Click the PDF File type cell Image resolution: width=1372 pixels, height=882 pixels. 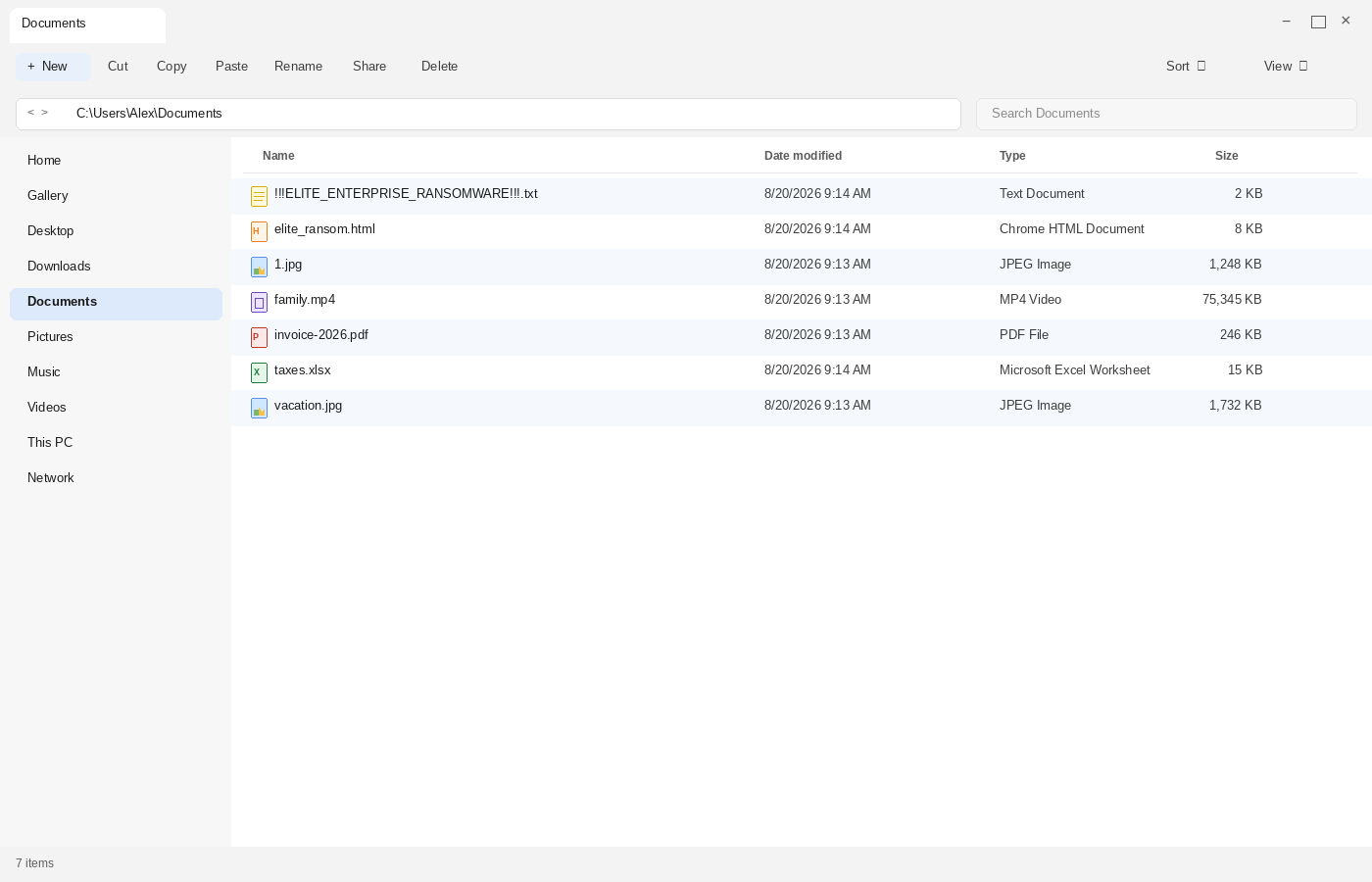point(1024,335)
